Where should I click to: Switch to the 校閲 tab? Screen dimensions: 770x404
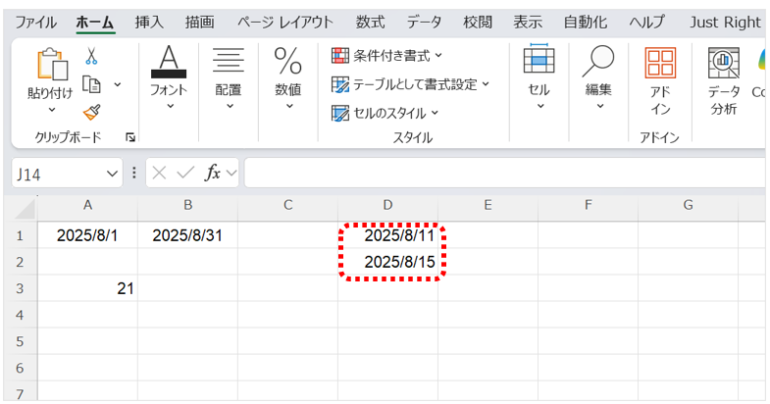478,22
